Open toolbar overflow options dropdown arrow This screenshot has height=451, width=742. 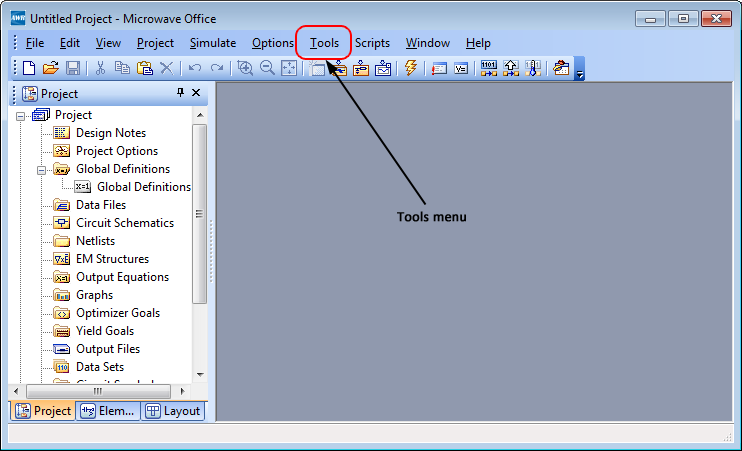580,69
